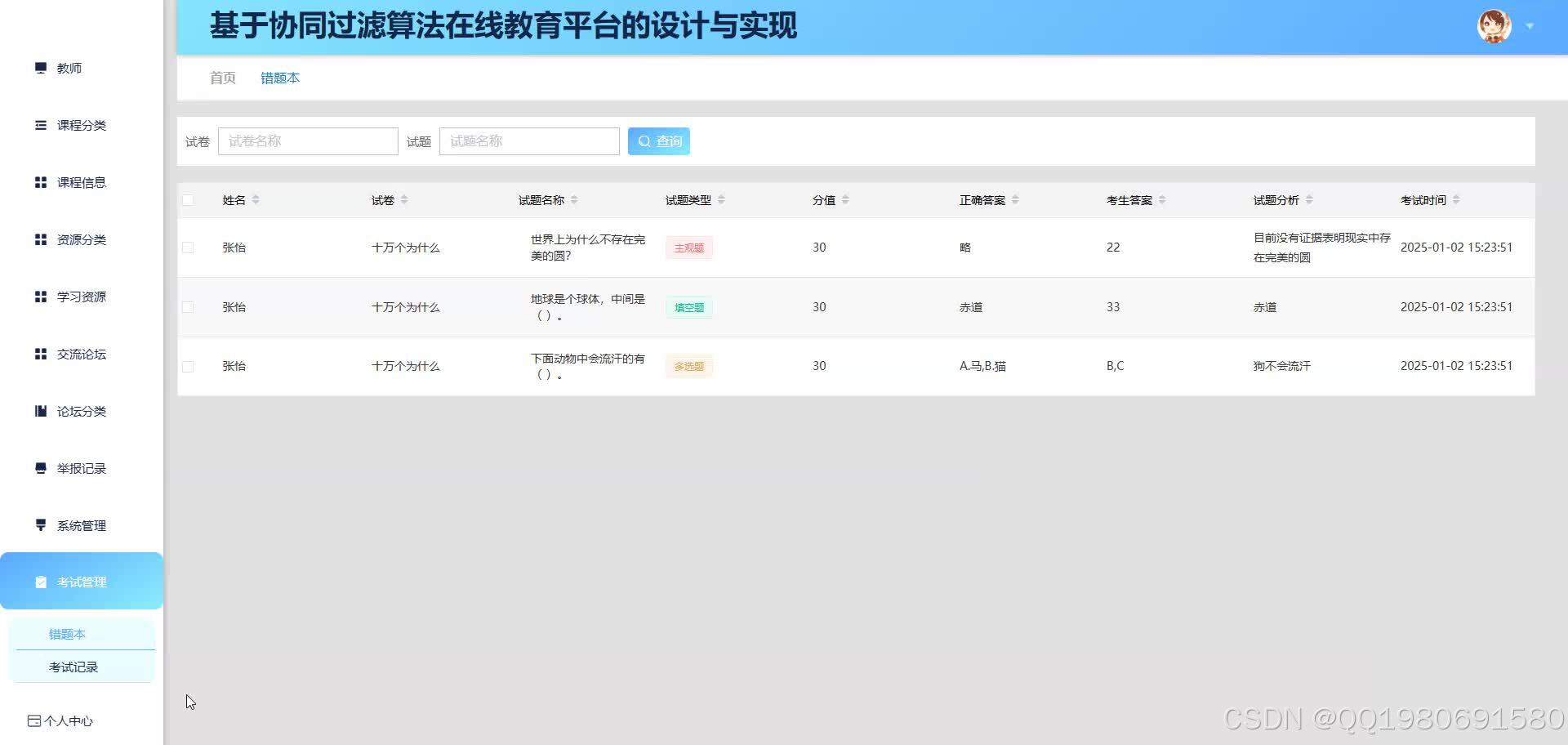Click the 查询 search button
This screenshot has height=745, width=1568.
(658, 141)
